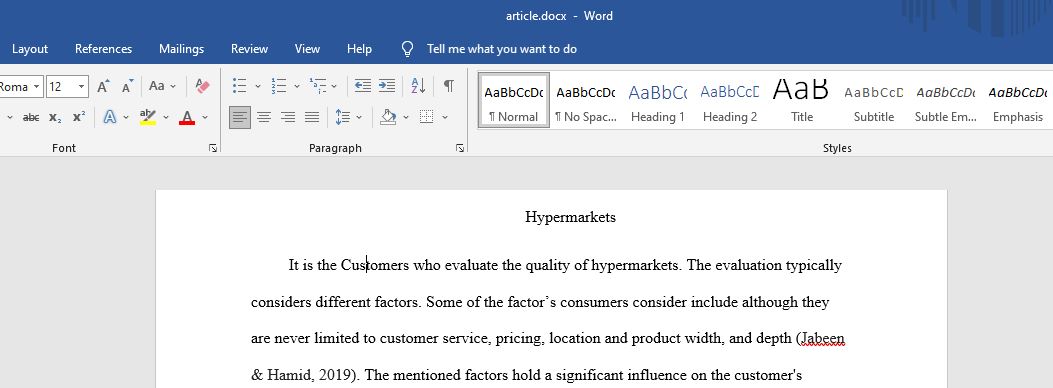Open the font color dropdown arrow
The width and height of the screenshot is (1053, 388).
click(x=205, y=117)
